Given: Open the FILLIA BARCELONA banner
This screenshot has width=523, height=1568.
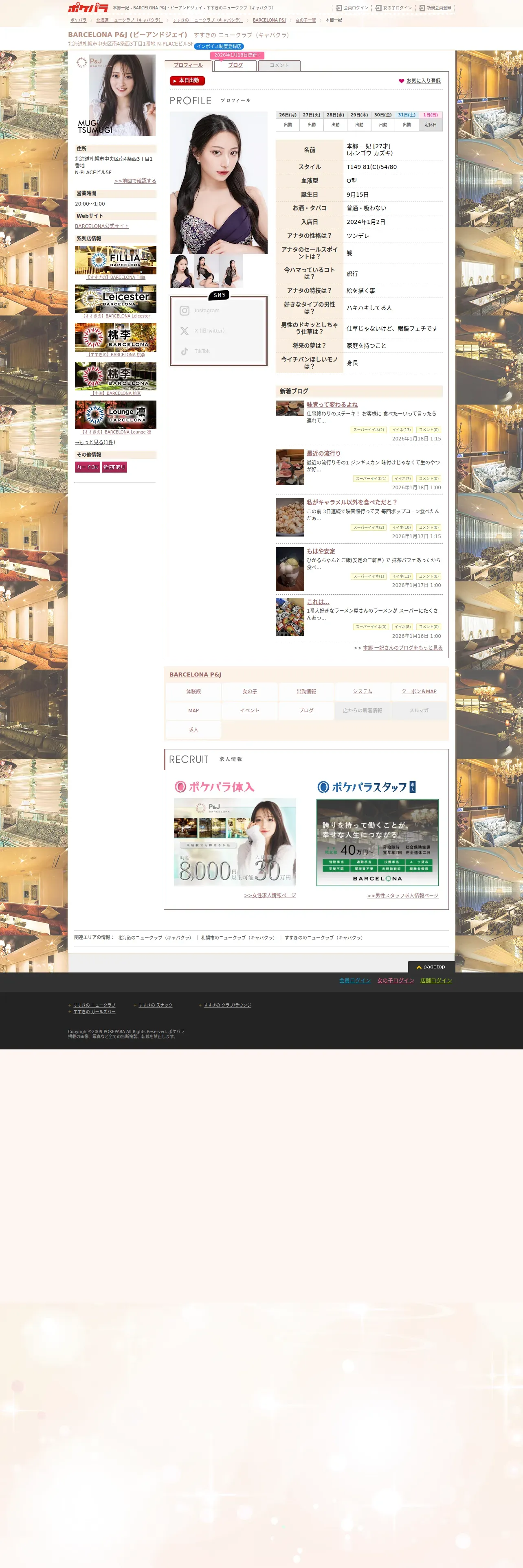Looking at the screenshot, I should pos(115,261).
